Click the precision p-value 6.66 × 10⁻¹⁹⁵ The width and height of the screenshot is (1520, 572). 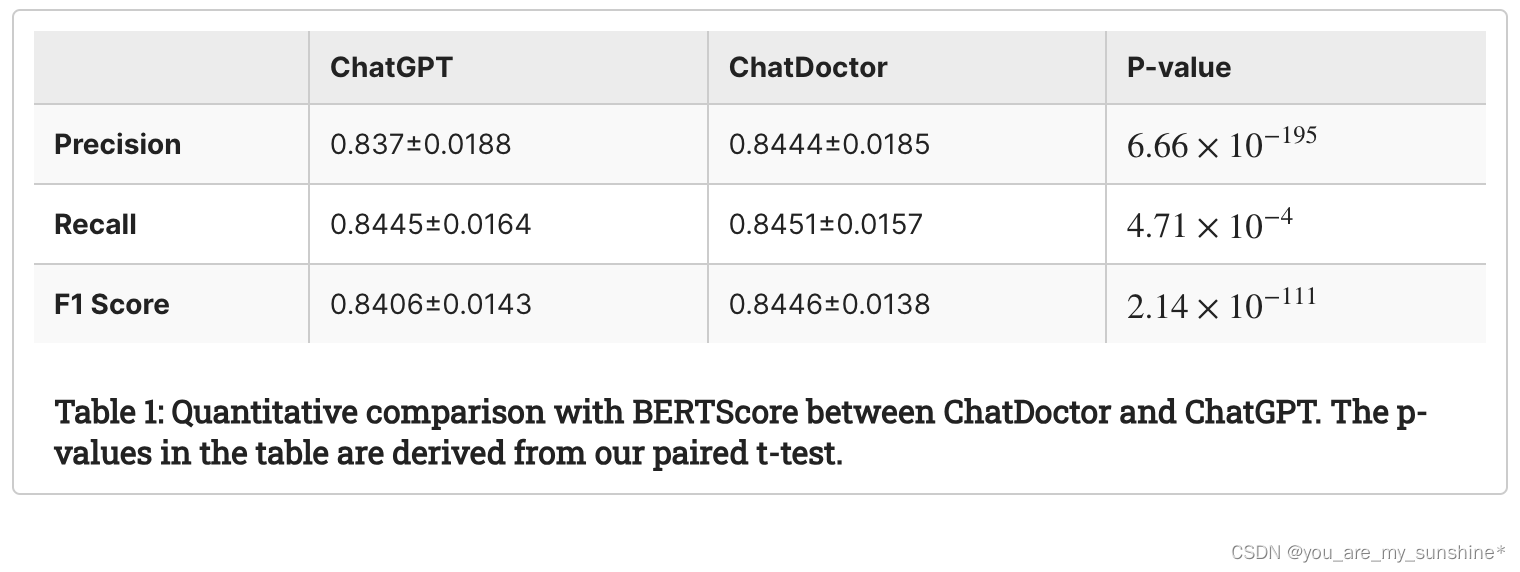[1221, 143]
